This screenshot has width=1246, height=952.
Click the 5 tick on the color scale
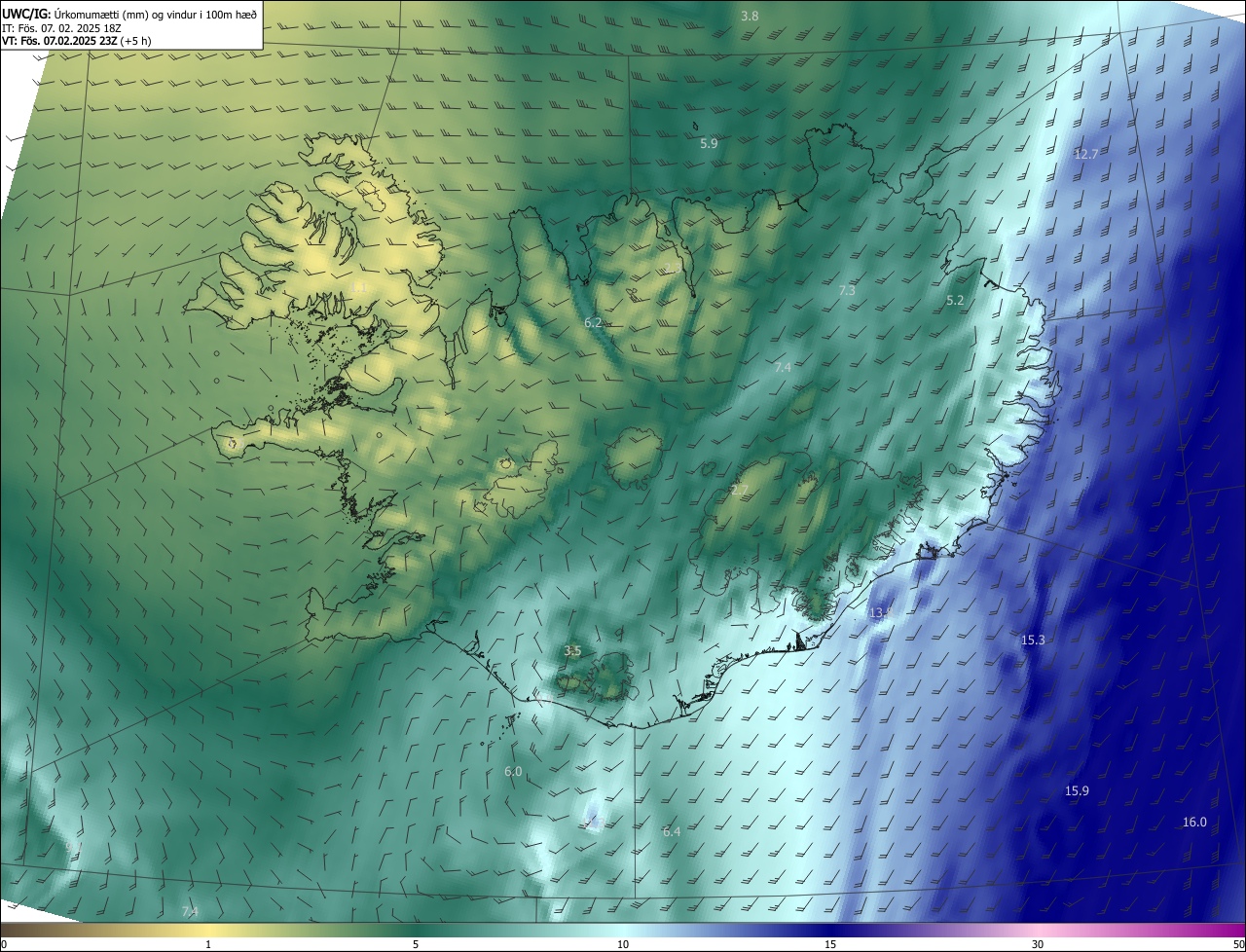[x=416, y=944]
